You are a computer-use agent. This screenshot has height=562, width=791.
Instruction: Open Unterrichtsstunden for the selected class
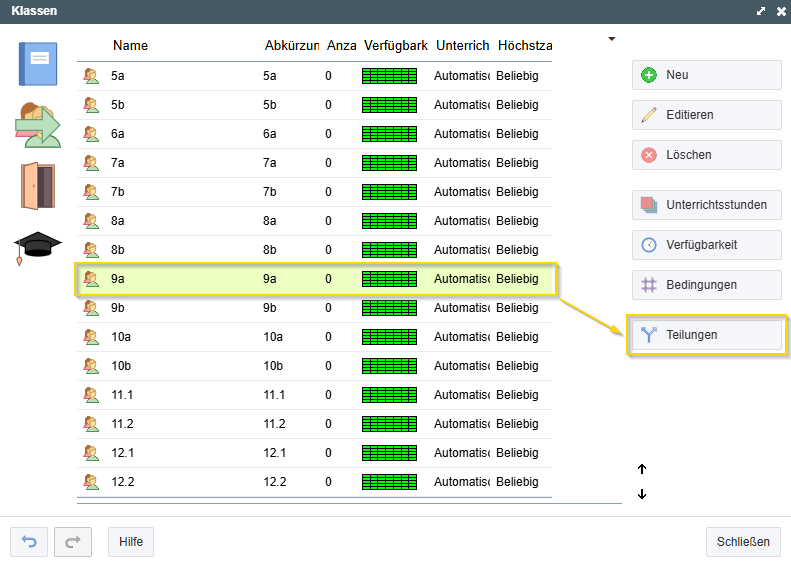[707, 205]
